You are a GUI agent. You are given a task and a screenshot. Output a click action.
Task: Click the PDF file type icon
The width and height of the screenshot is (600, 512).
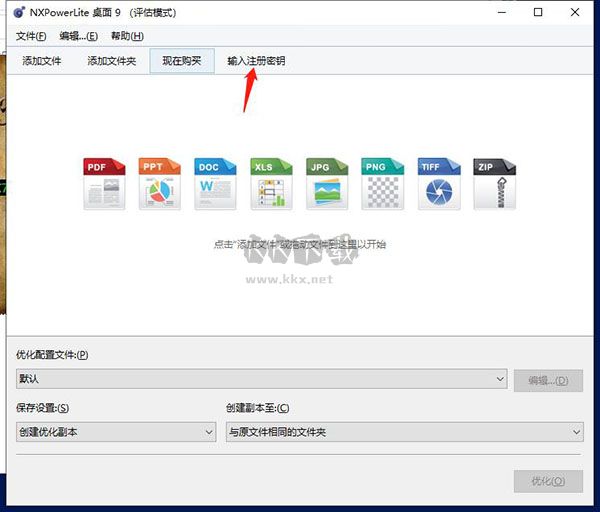104,184
